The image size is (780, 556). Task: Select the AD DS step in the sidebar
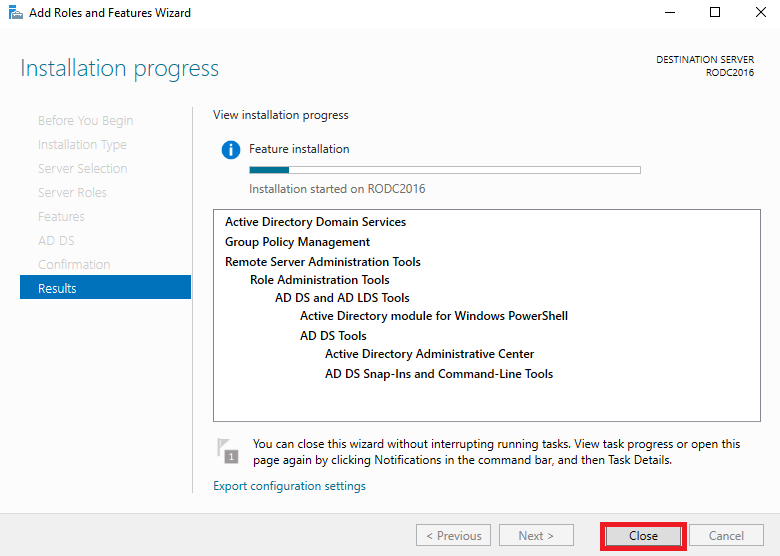pos(56,241)
